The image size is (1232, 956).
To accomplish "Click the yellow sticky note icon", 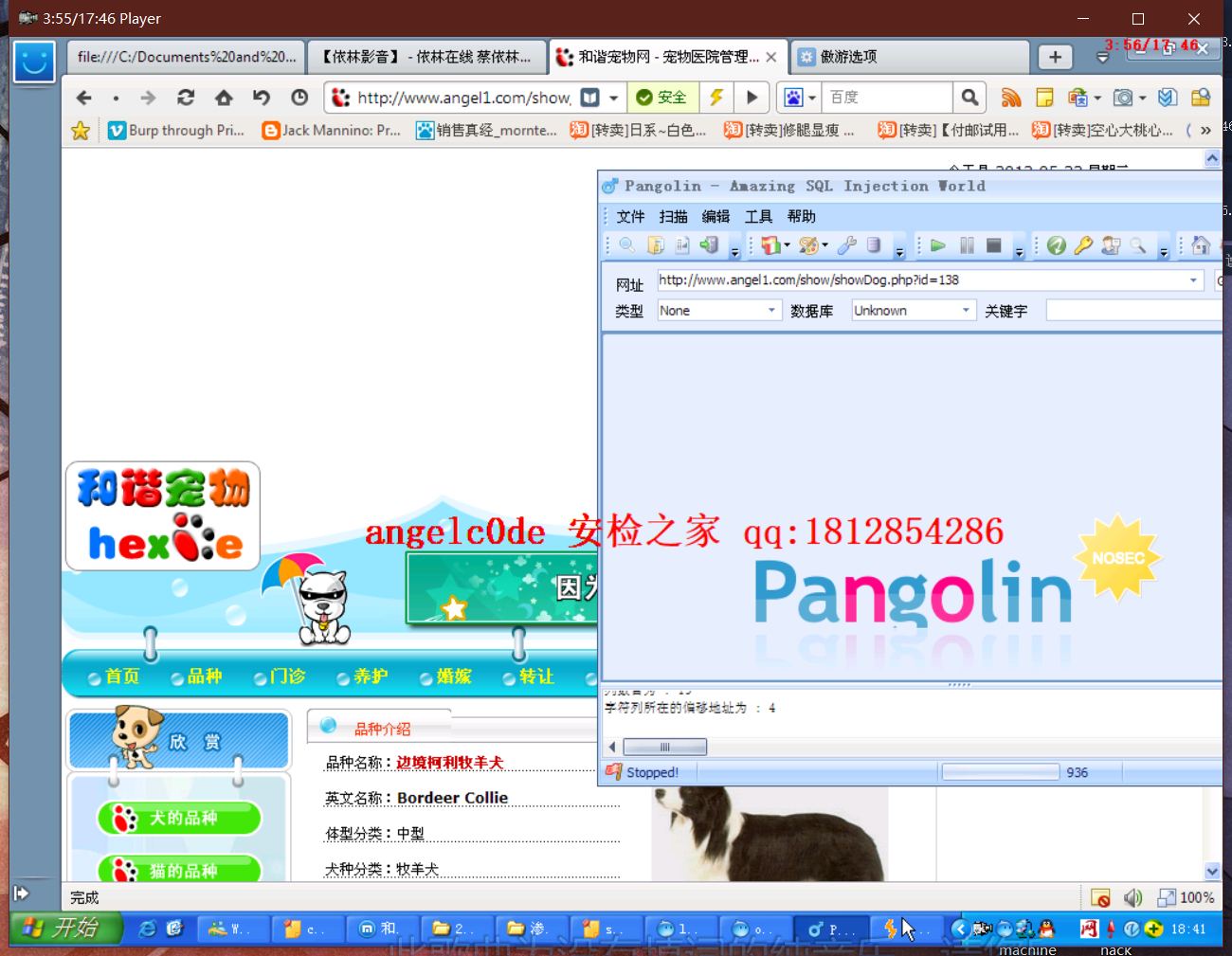I will pyautogui.click(x=1044, y=98).
